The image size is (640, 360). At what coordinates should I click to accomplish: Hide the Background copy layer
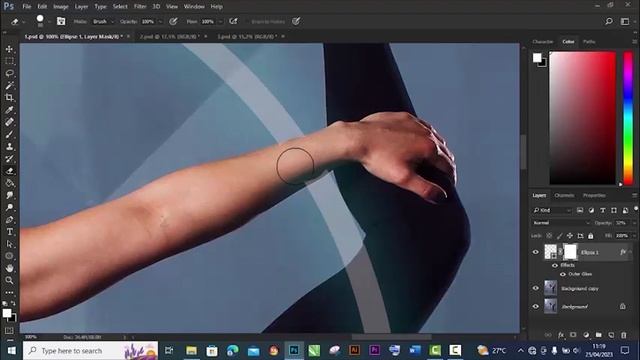point(536,288)
